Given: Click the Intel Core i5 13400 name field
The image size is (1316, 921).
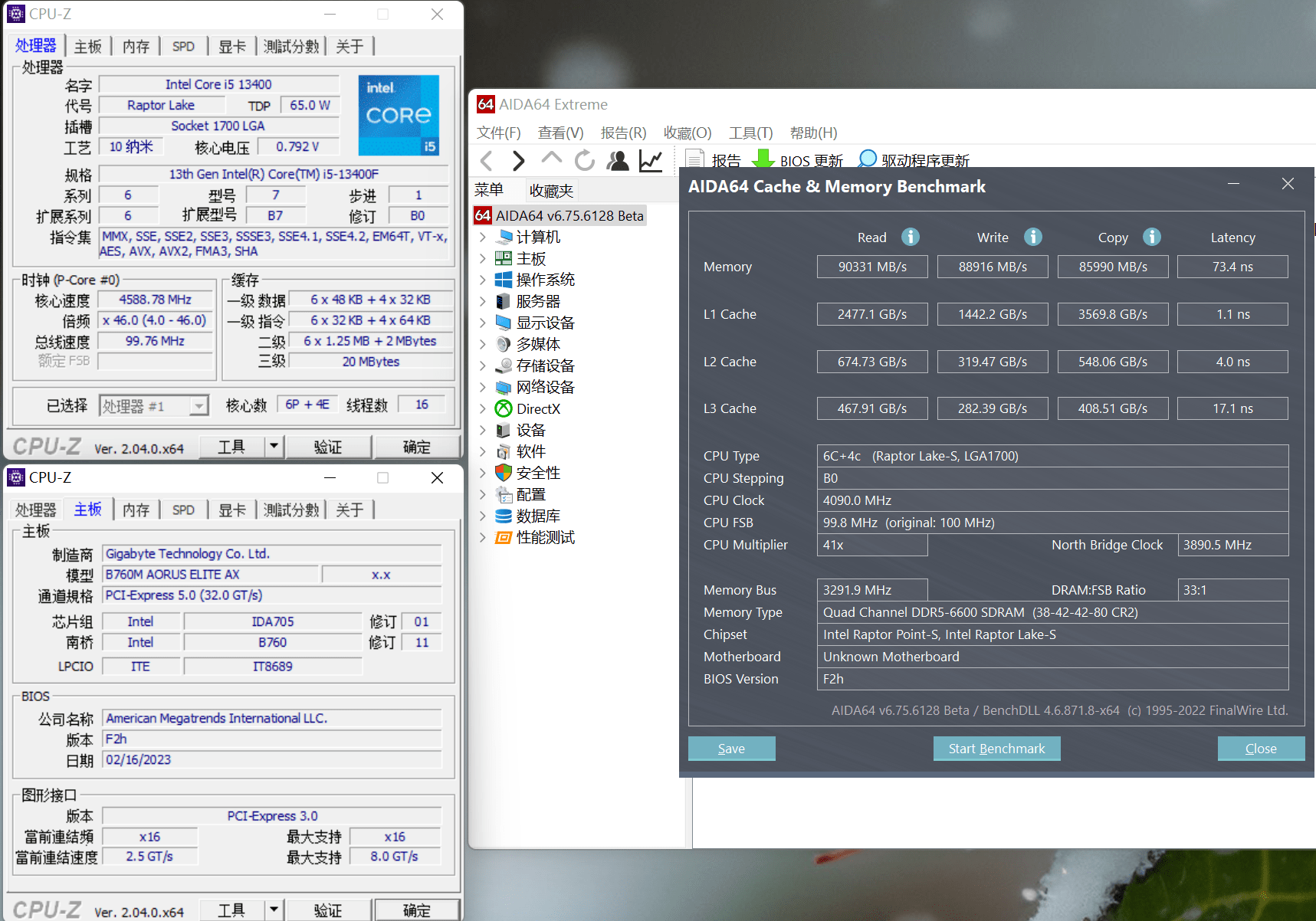Looking at the screenshot, I should click(219, 84).
